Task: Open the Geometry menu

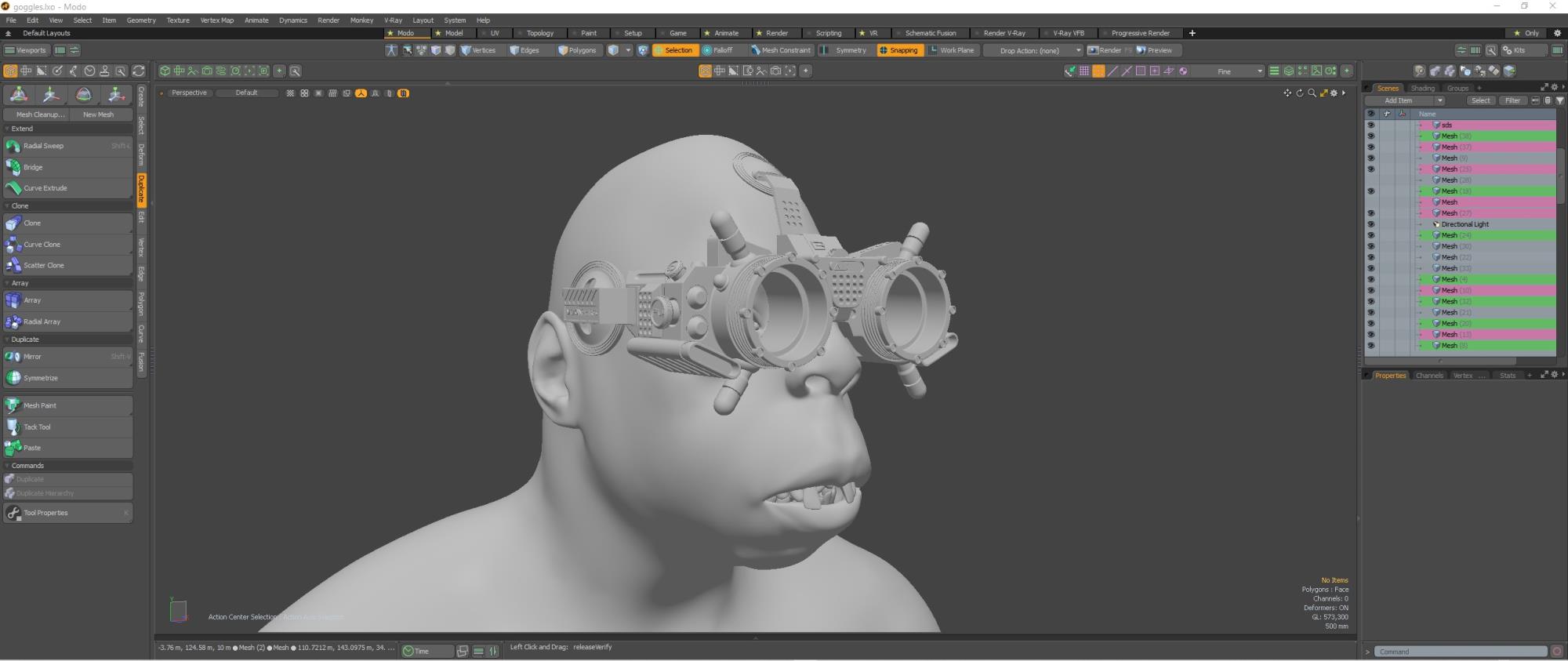Action: pyautogui.click(x=141, y=20)
